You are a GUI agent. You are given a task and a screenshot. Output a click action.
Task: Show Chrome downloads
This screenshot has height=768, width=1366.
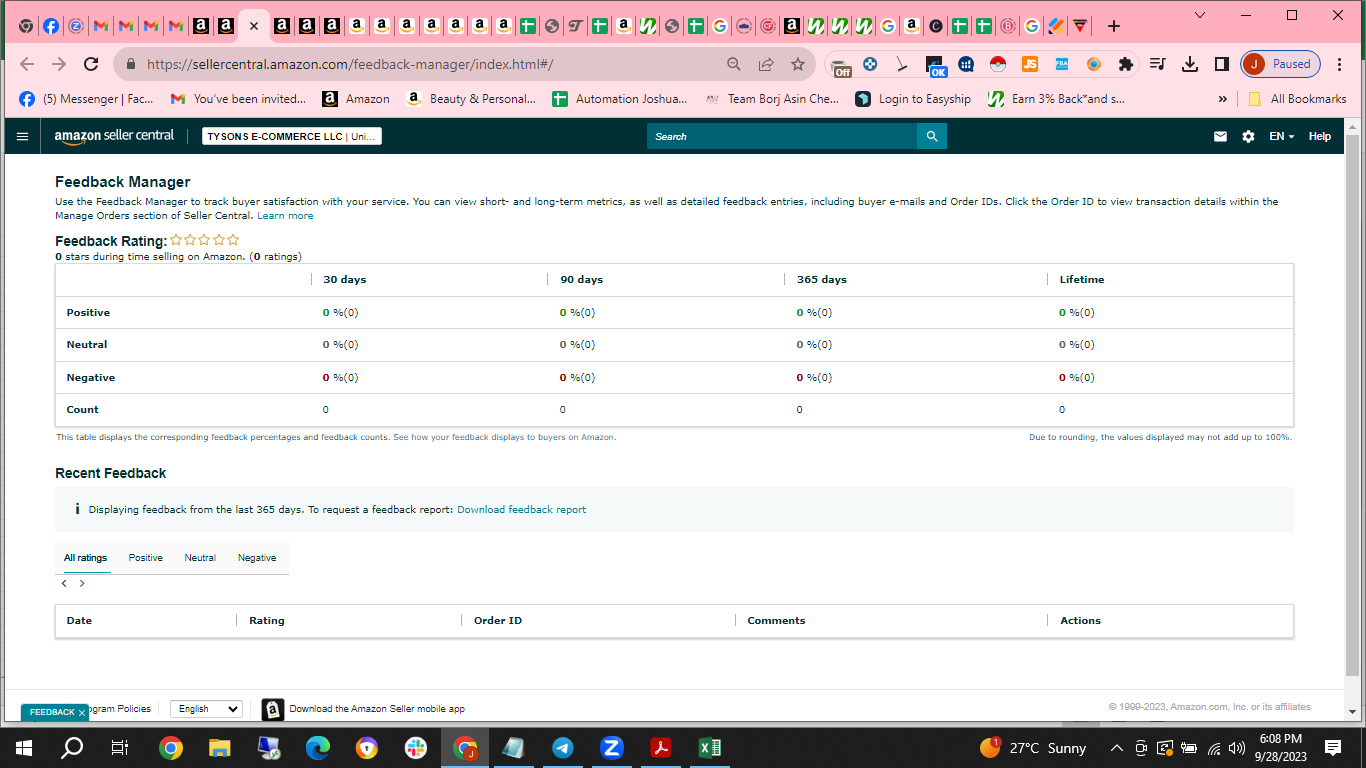pos(1190,64)
